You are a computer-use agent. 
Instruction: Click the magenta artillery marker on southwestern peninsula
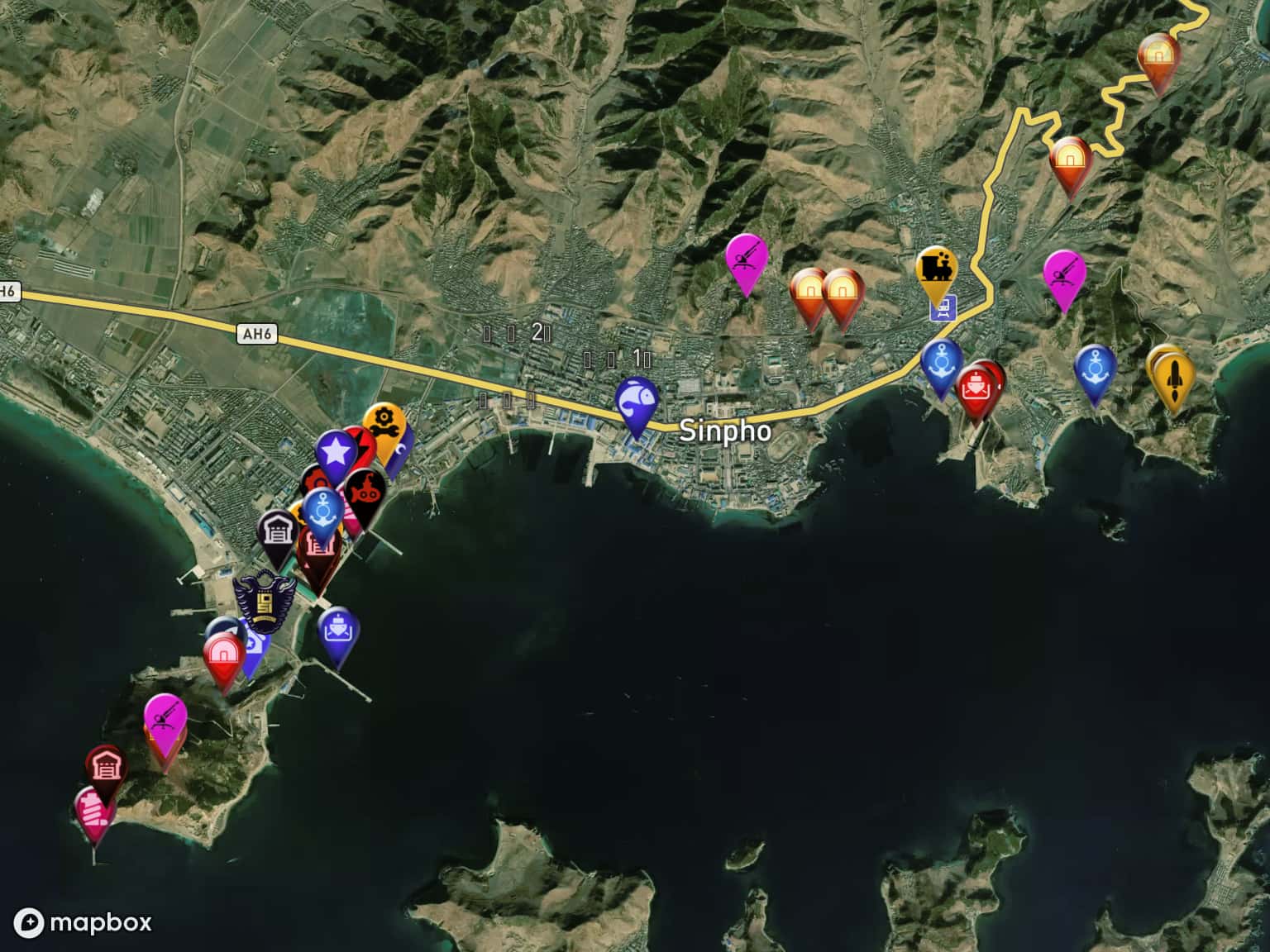(x=165, y=716)
